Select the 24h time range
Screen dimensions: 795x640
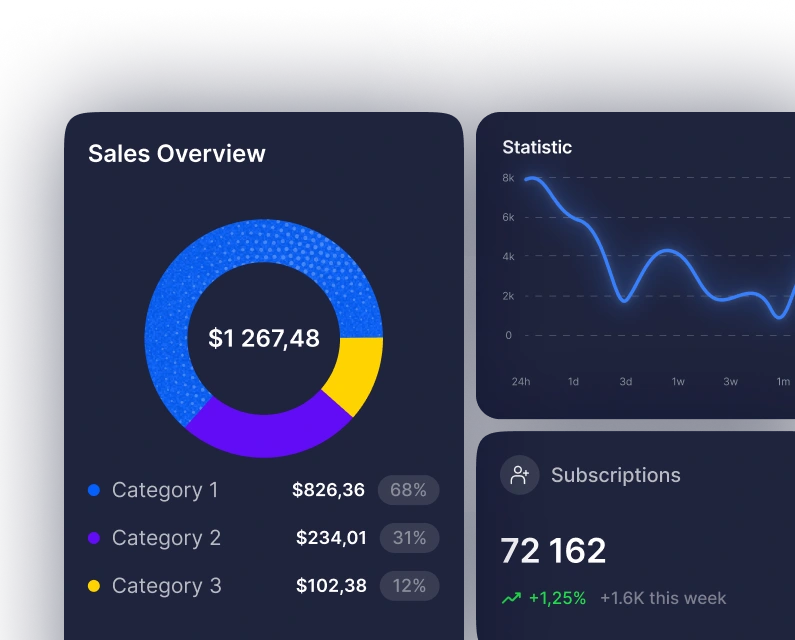click(x=521, y=382)
